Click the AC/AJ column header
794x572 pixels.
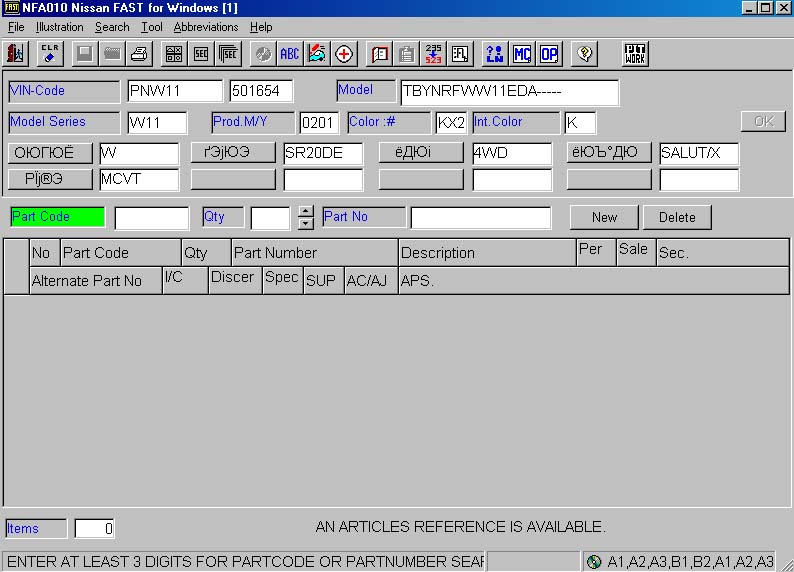pyautogui.click(x=371, y=280)
